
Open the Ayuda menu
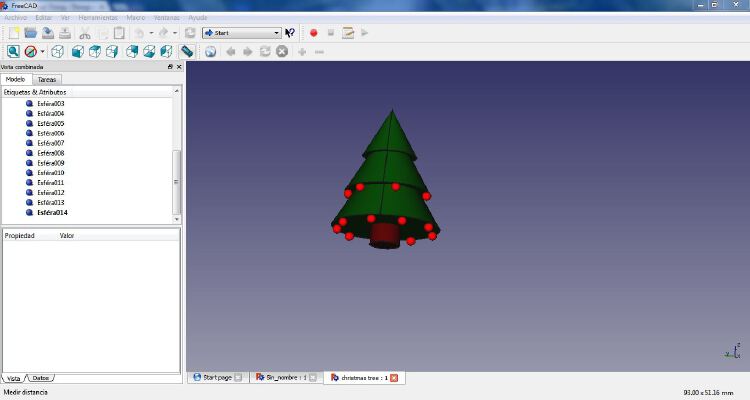[x=198, y=18]
